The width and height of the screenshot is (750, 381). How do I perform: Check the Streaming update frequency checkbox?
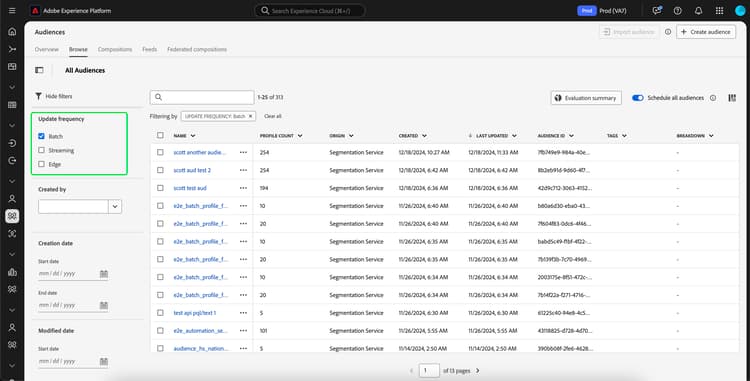click(42, 150)
